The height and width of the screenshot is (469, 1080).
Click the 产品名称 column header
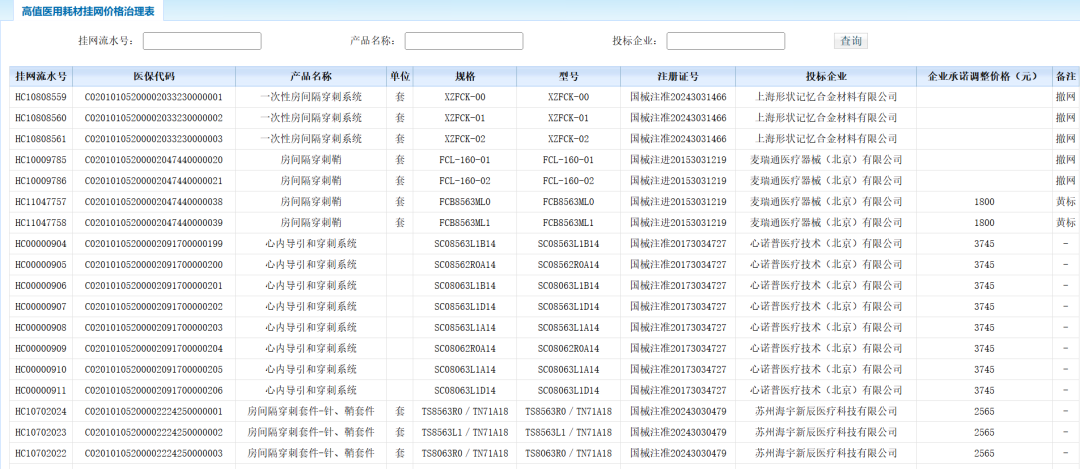(x=311, y=76)
